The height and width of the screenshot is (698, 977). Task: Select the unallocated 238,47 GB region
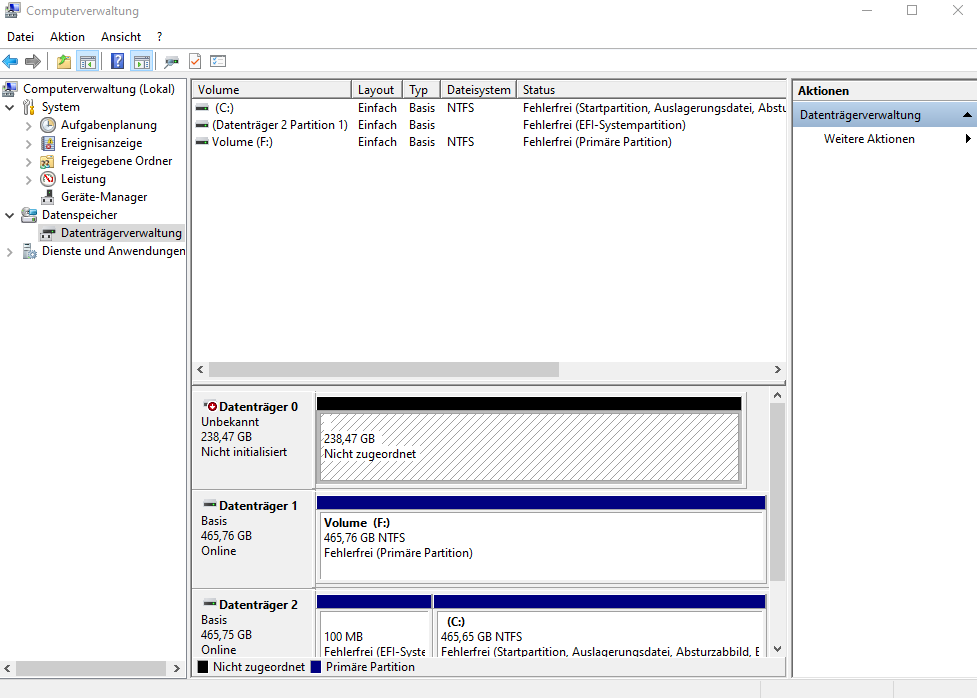[x=529, y=447]
